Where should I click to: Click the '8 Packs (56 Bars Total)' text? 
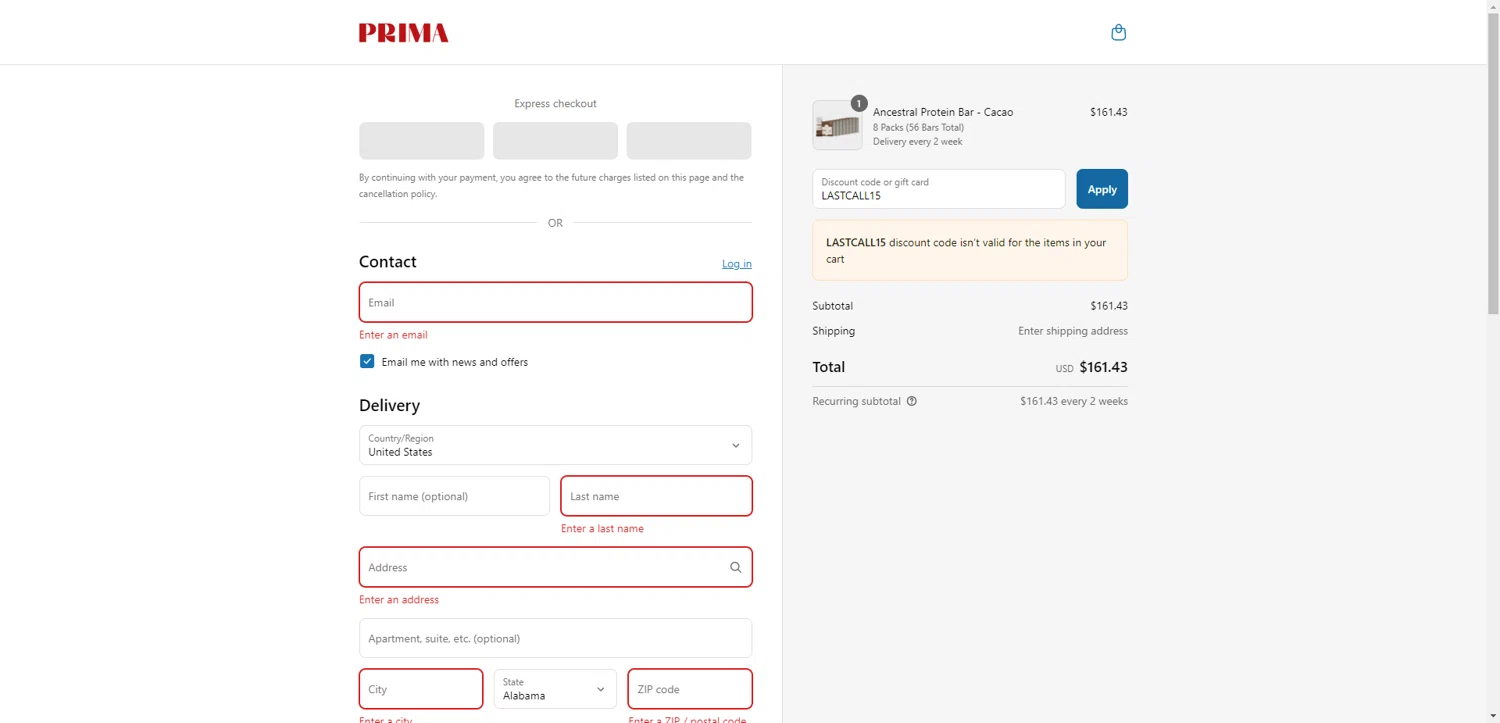click(x=918, y=128)
